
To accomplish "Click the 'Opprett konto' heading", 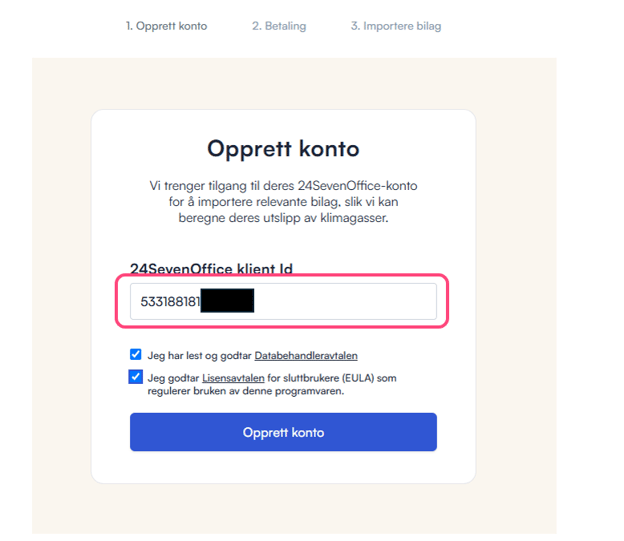I will pyautogui.click(x=283, y=149).
